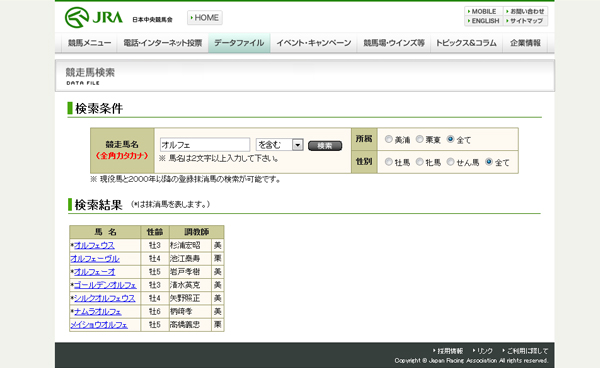The width and height of the screenshot is (600, 368).
Task: Open ご利用に関して footer link
Action: tap(525, 351)
